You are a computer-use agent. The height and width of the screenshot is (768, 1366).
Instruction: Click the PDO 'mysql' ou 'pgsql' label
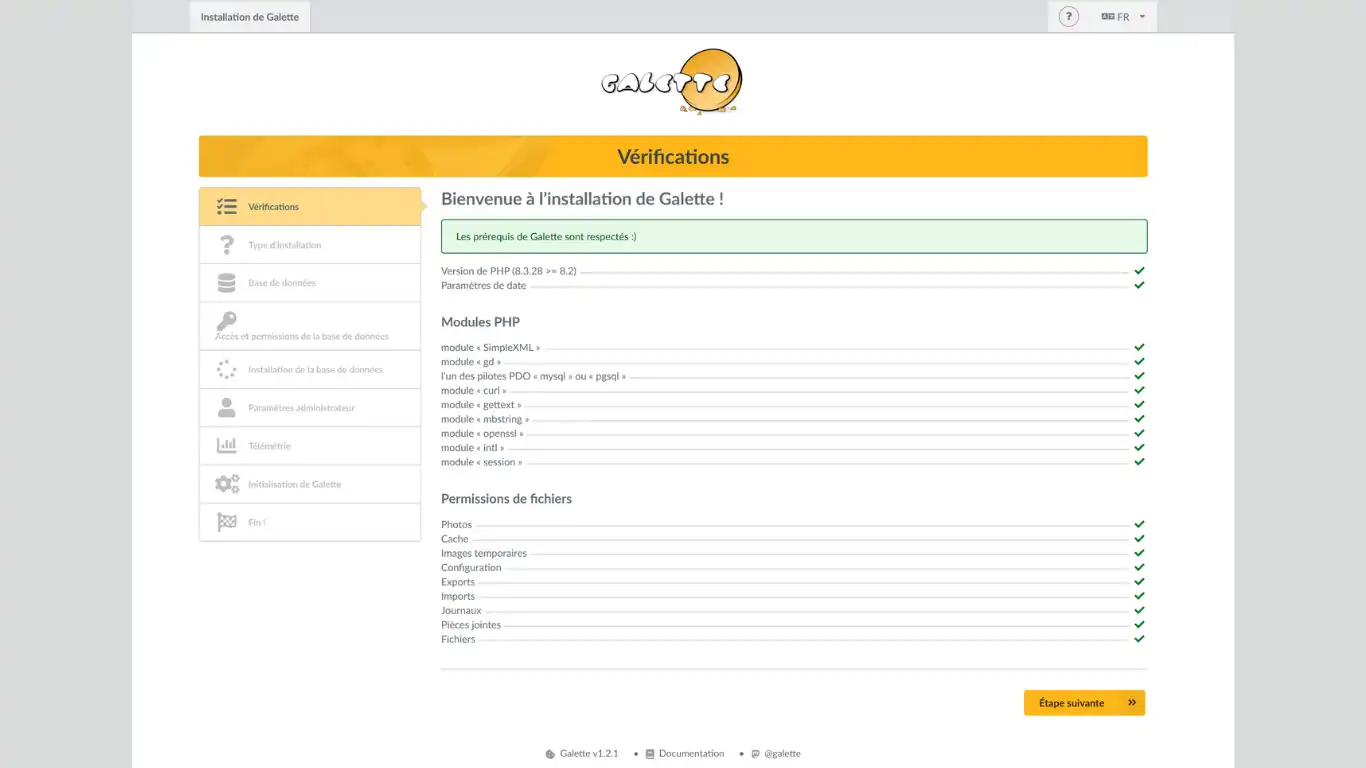point(534,376)
